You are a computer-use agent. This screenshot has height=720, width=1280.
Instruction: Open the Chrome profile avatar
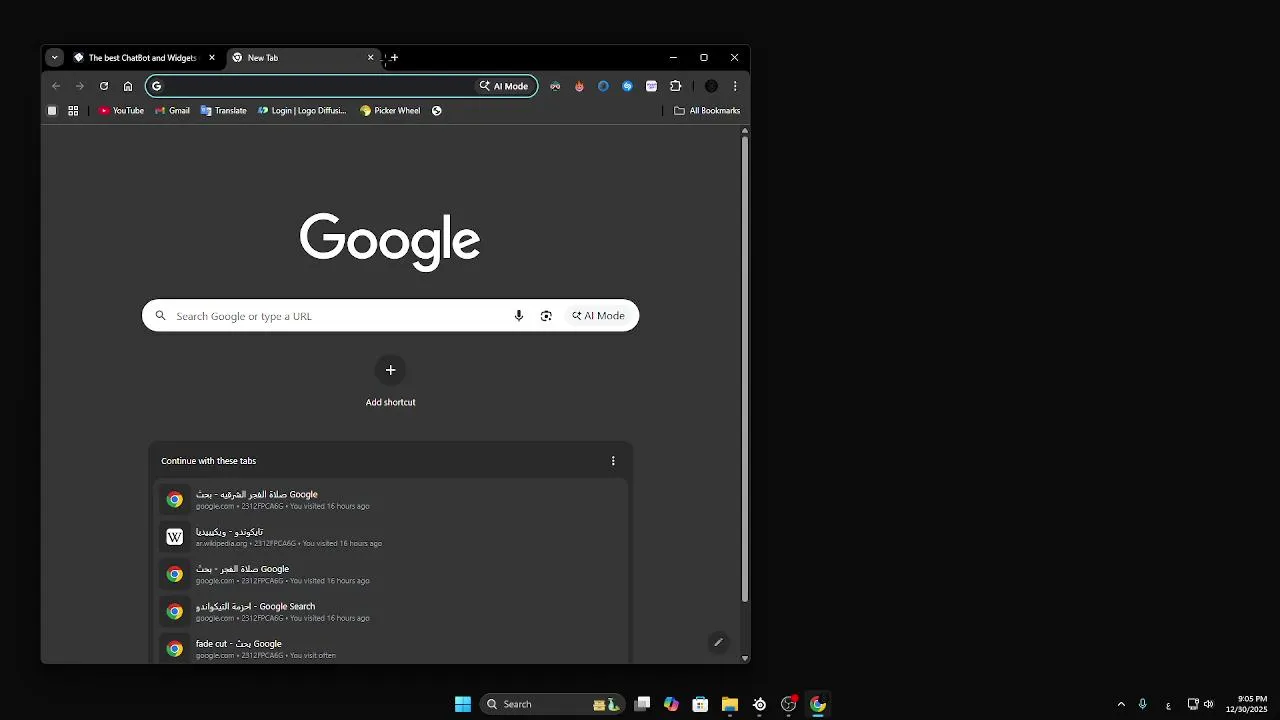(x=711, y=86)
